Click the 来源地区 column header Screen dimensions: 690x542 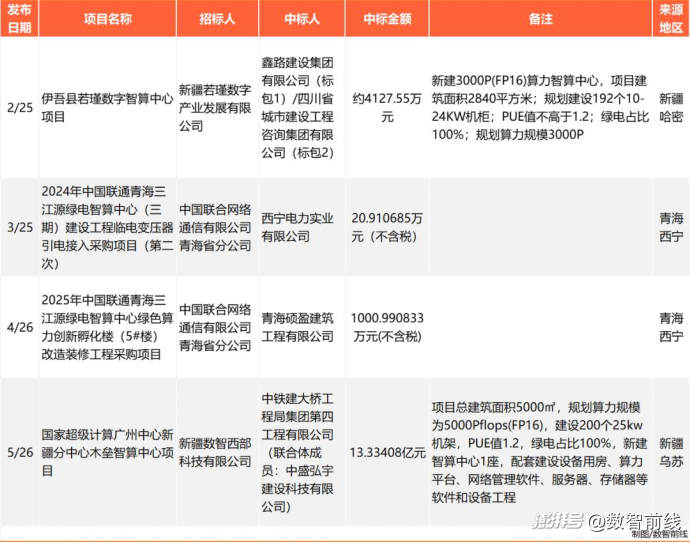671,19
